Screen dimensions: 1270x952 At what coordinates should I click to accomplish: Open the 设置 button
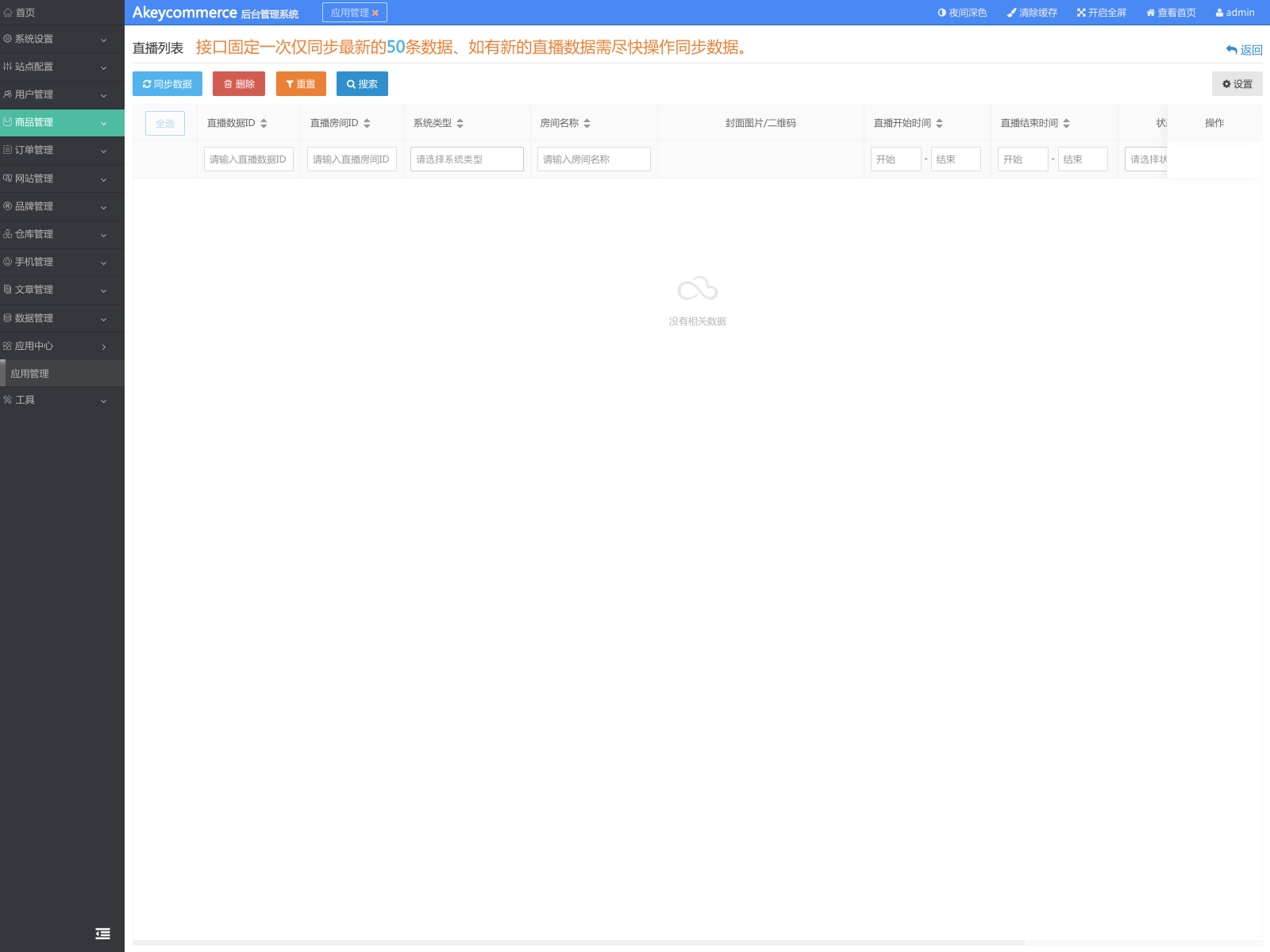(x=1237, y=83)
